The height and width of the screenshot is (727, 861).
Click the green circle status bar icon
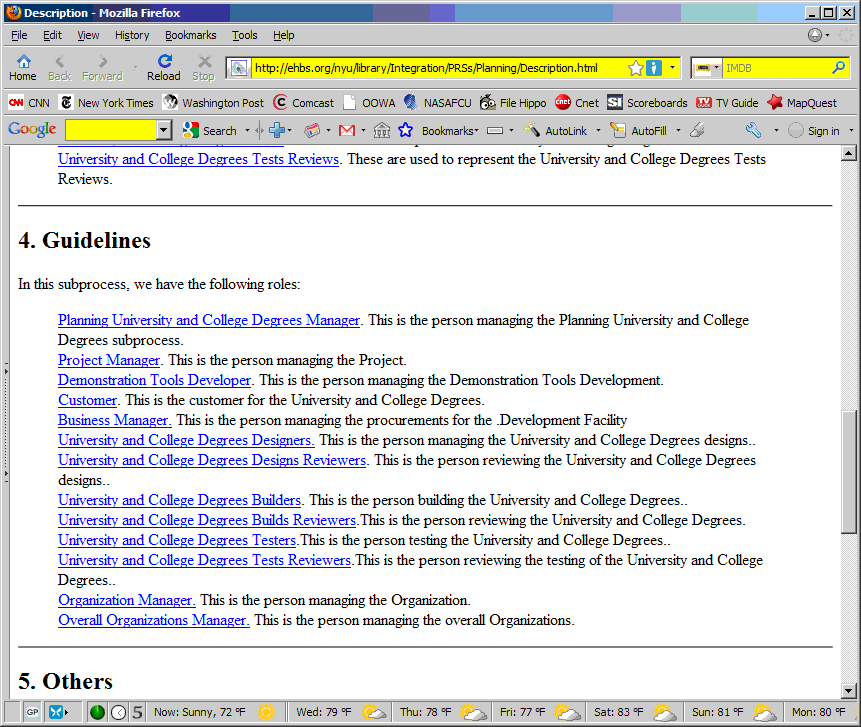click(97, 712)
